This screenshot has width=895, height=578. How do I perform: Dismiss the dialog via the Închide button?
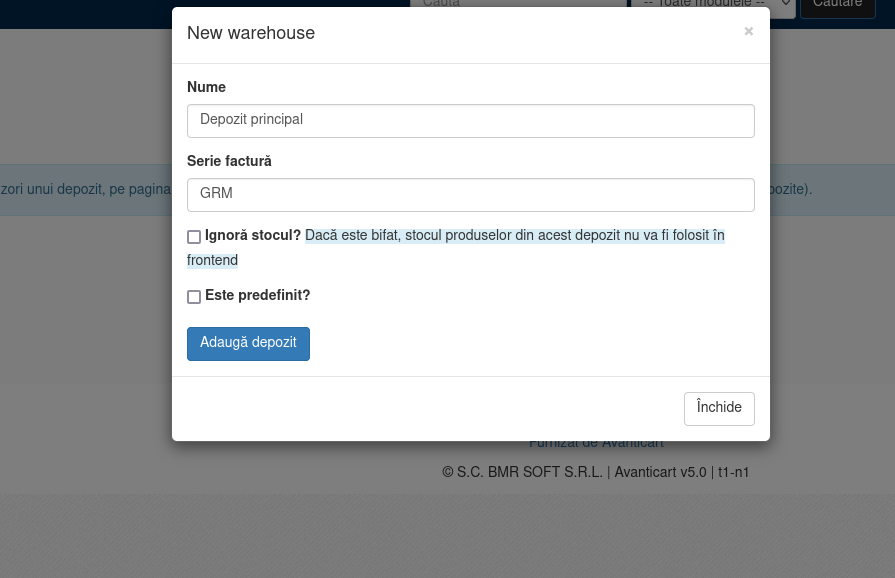point(719,409)
